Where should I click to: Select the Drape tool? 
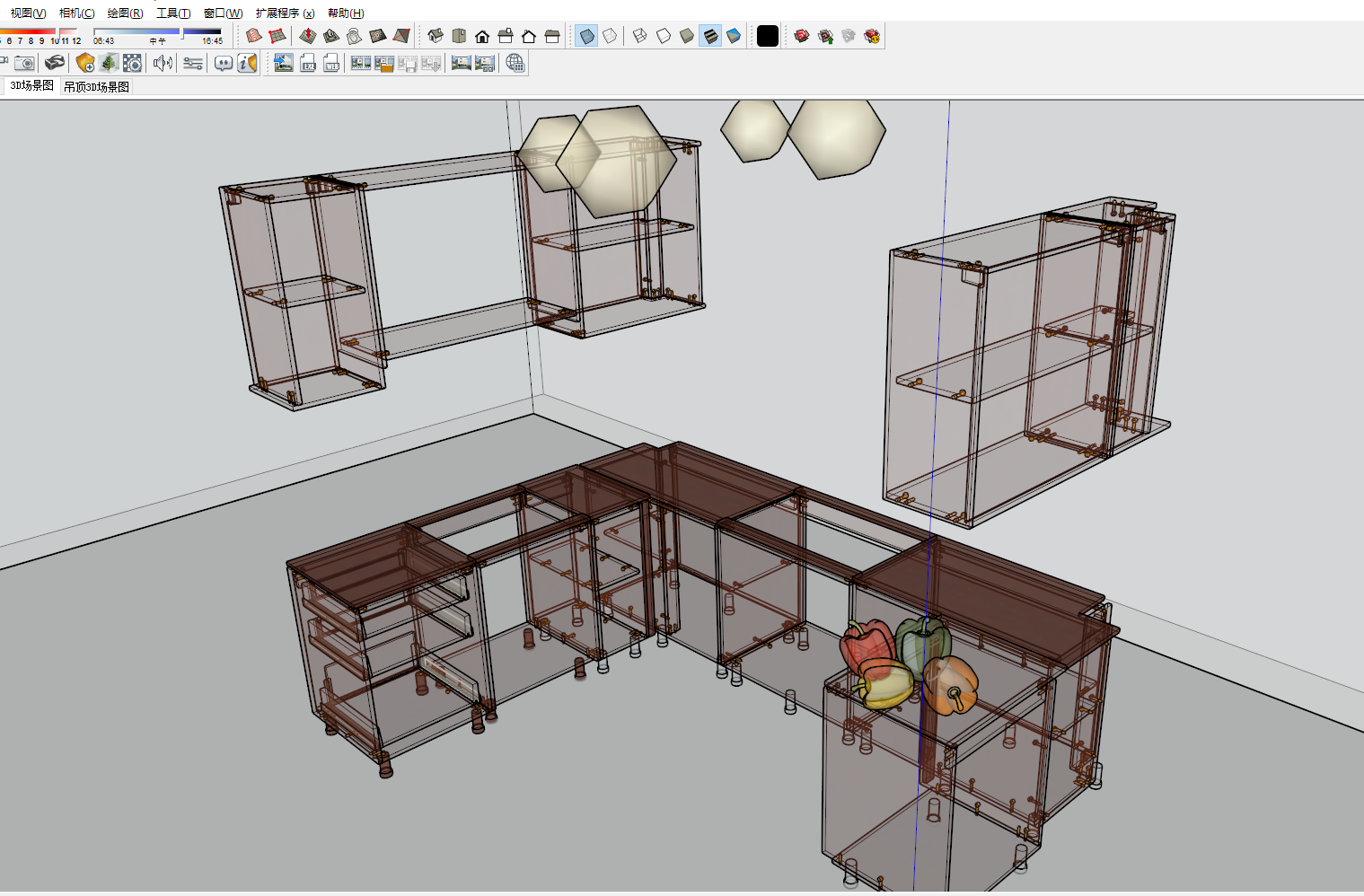point(355,36)
